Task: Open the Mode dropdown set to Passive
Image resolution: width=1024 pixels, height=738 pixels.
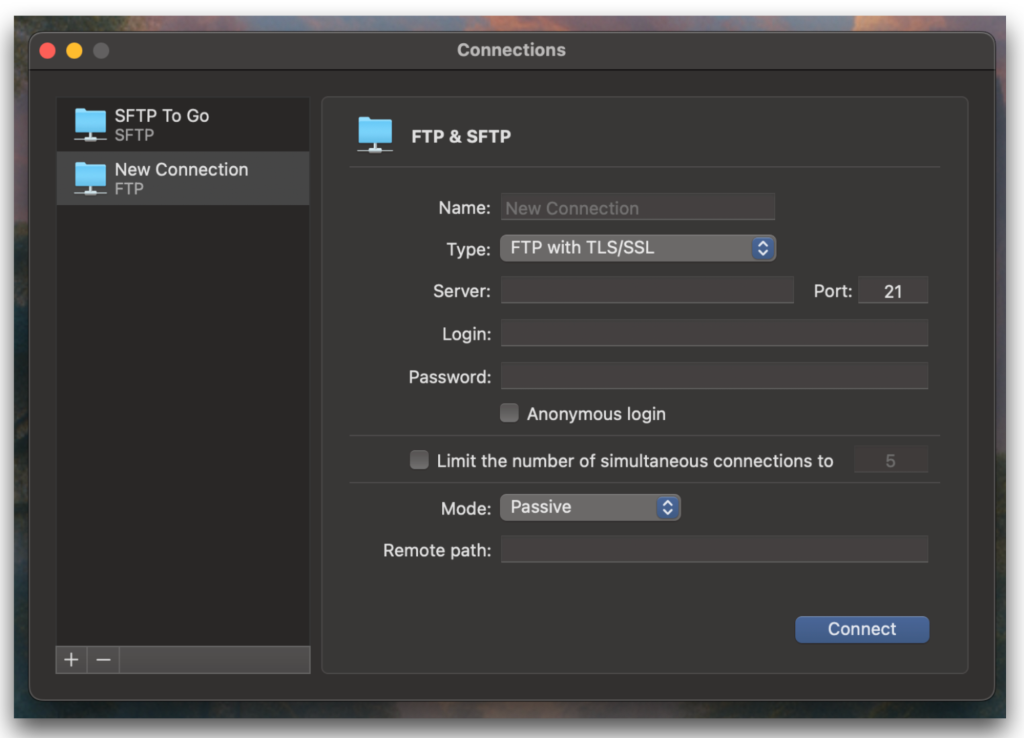Action: coord(590,507)
